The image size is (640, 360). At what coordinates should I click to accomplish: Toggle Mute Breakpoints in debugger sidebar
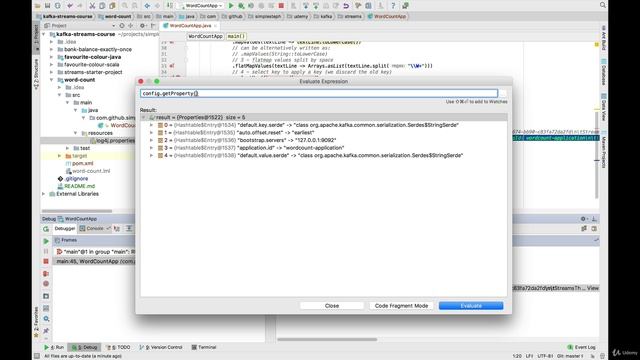pos(46,284)
